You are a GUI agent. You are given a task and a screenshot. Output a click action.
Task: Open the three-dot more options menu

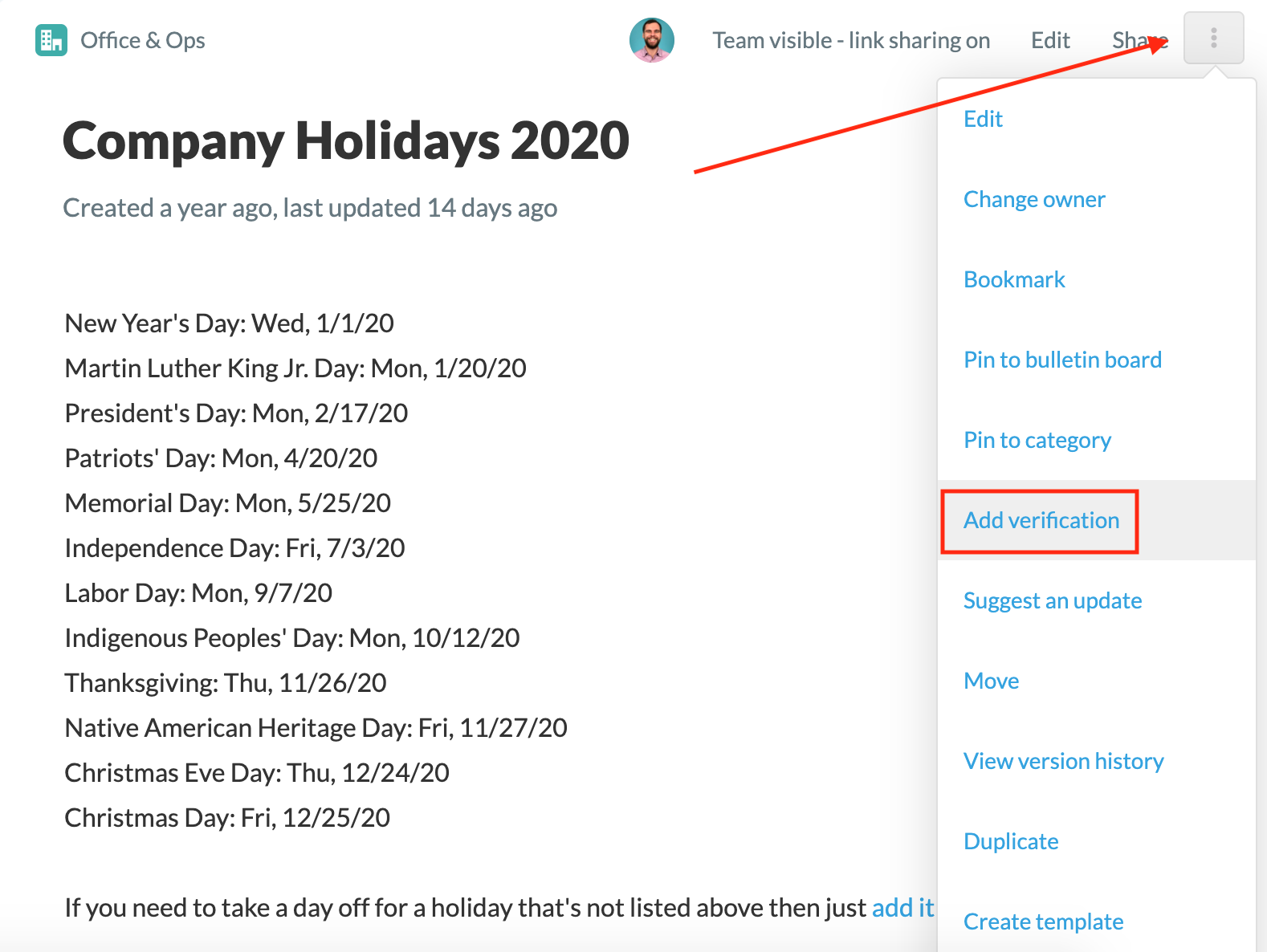1213,38
